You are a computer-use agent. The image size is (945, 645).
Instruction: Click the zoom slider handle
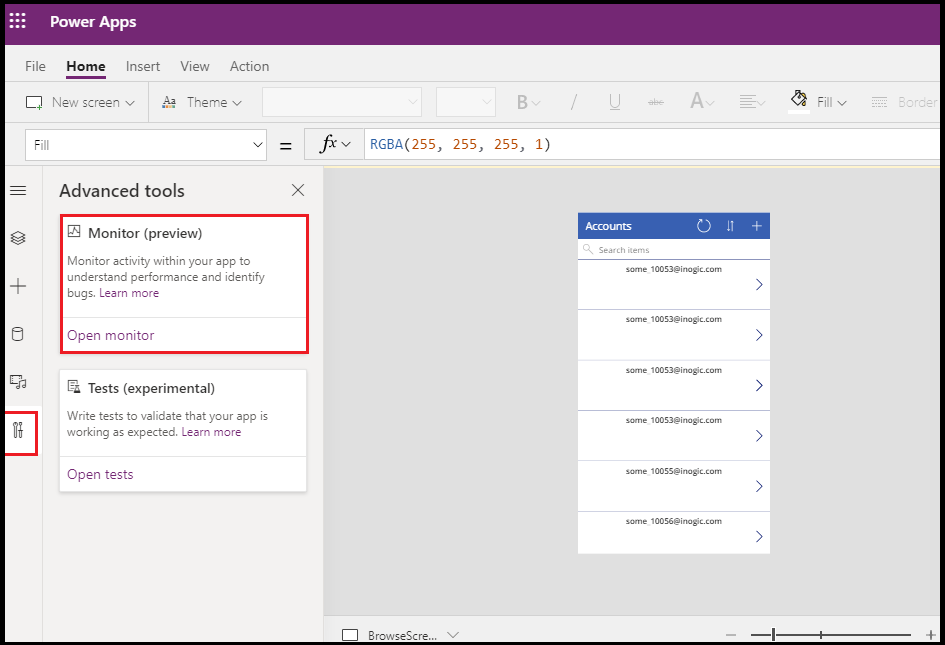[x=773, y=635]
